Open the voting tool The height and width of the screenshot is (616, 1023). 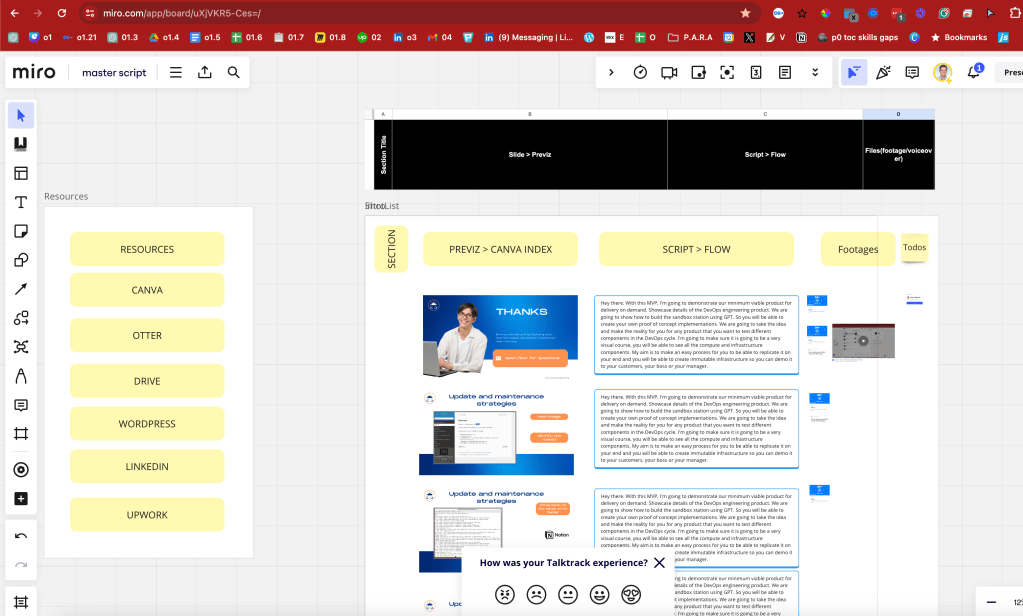[x=756, y=72]
